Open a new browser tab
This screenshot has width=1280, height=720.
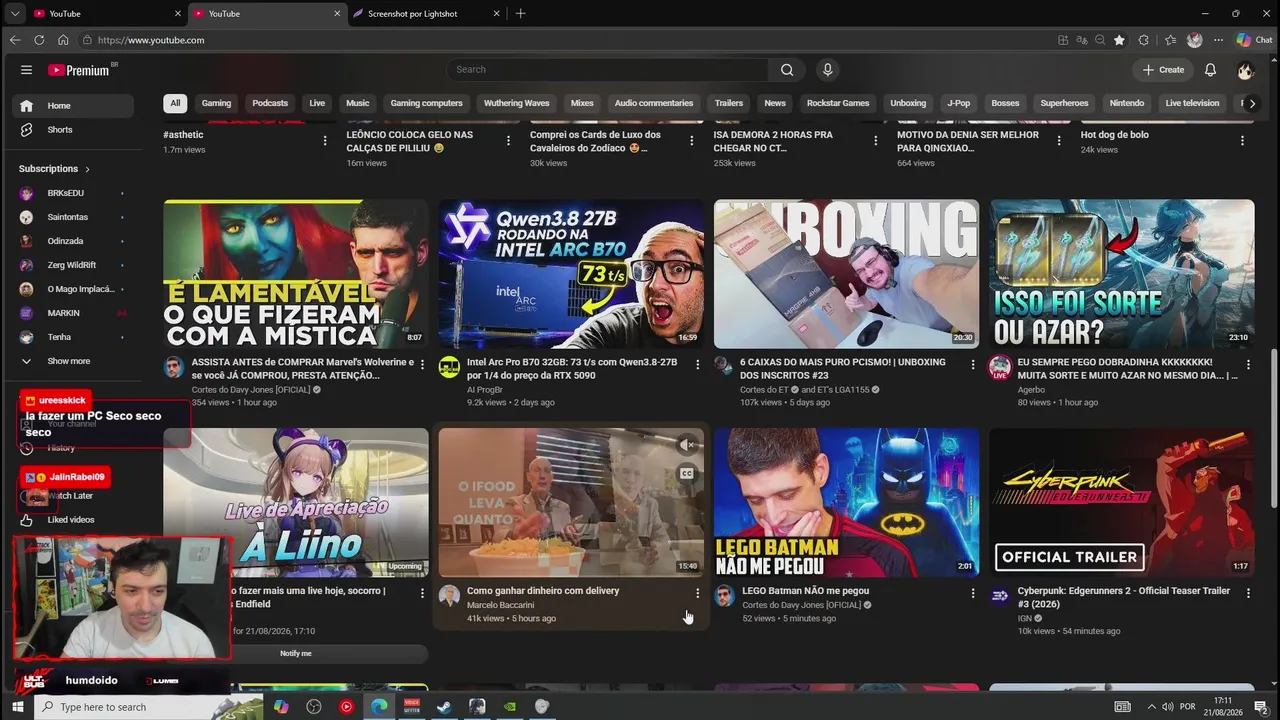[520, 13]
